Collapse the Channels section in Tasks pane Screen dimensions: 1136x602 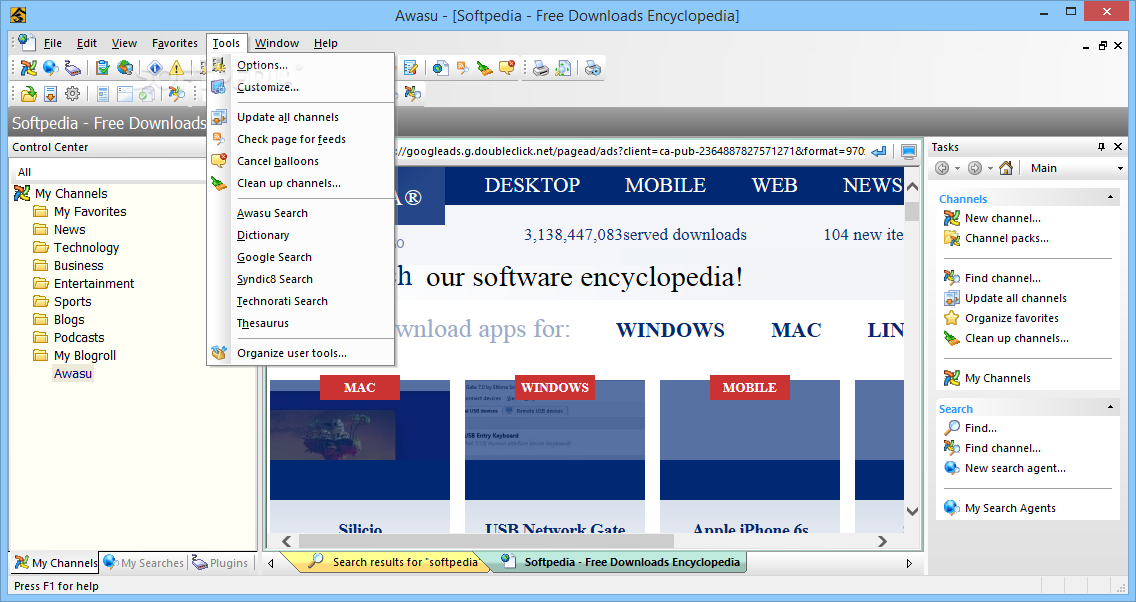click(1110, 198)
